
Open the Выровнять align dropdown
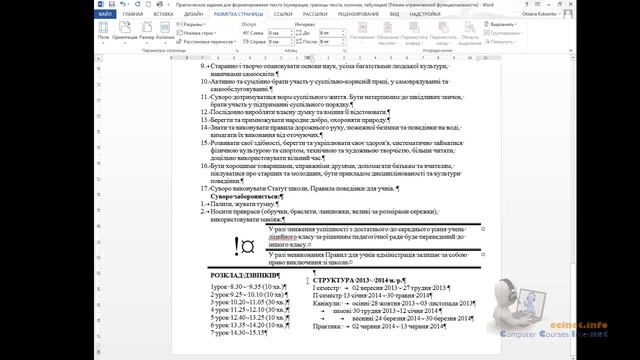coord(501,24)
